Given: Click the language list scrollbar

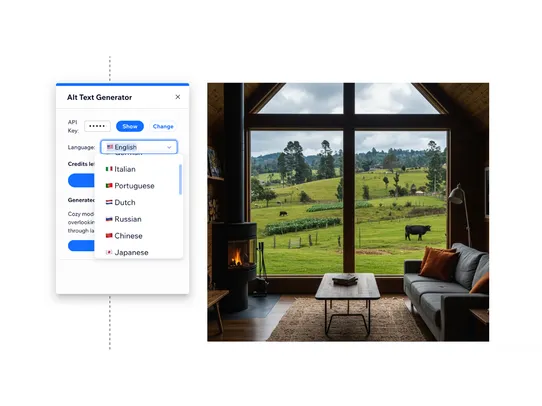Looking at the screenshot, I should (x=180, y=179).
